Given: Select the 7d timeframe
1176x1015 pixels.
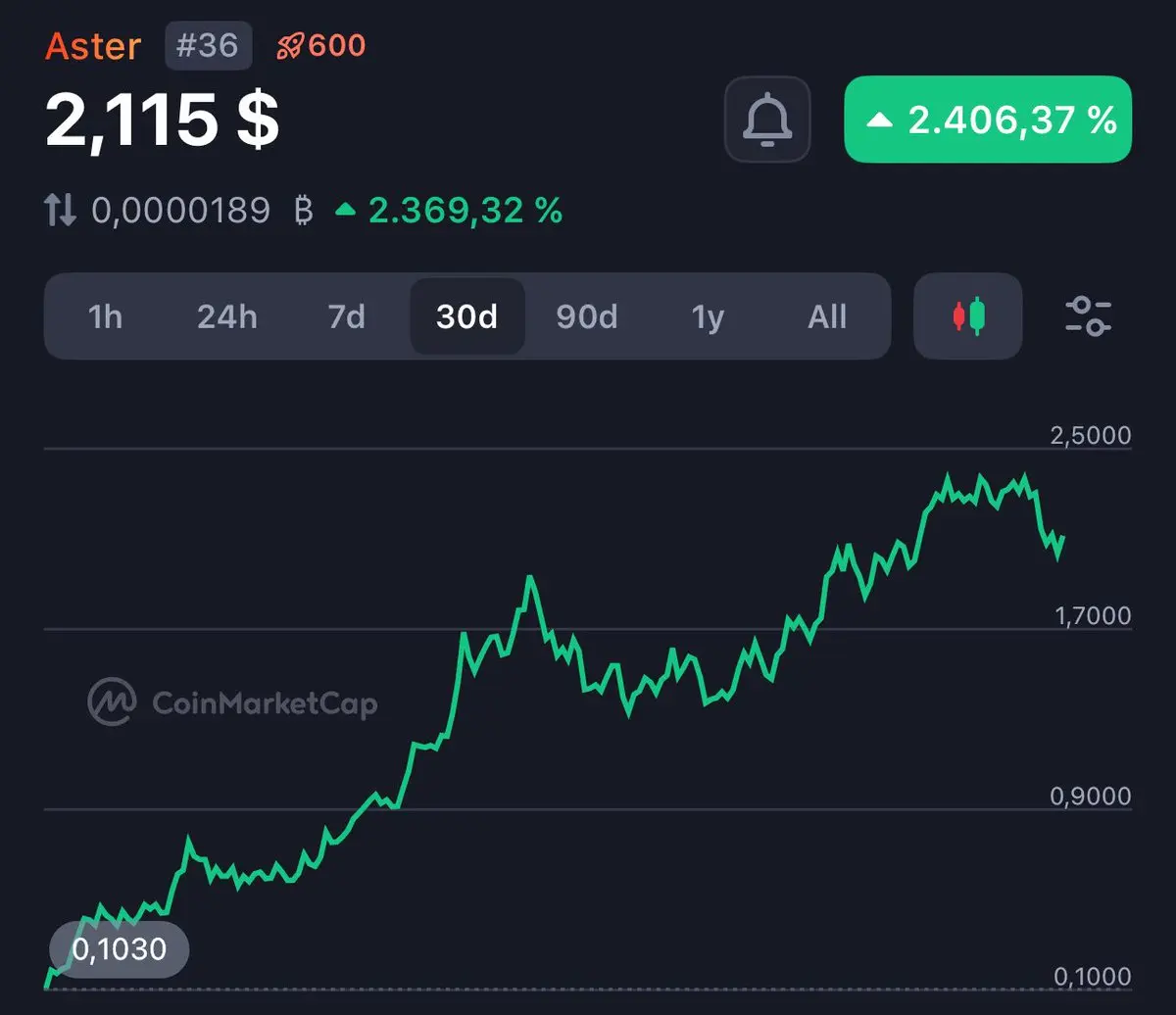Looking at the screenshot, I should click(346, 317).
